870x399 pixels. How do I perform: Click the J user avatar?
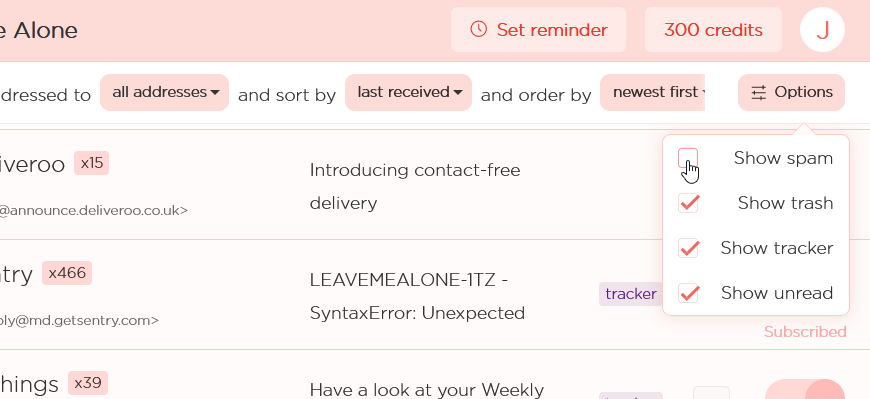[x=822, y=29]
